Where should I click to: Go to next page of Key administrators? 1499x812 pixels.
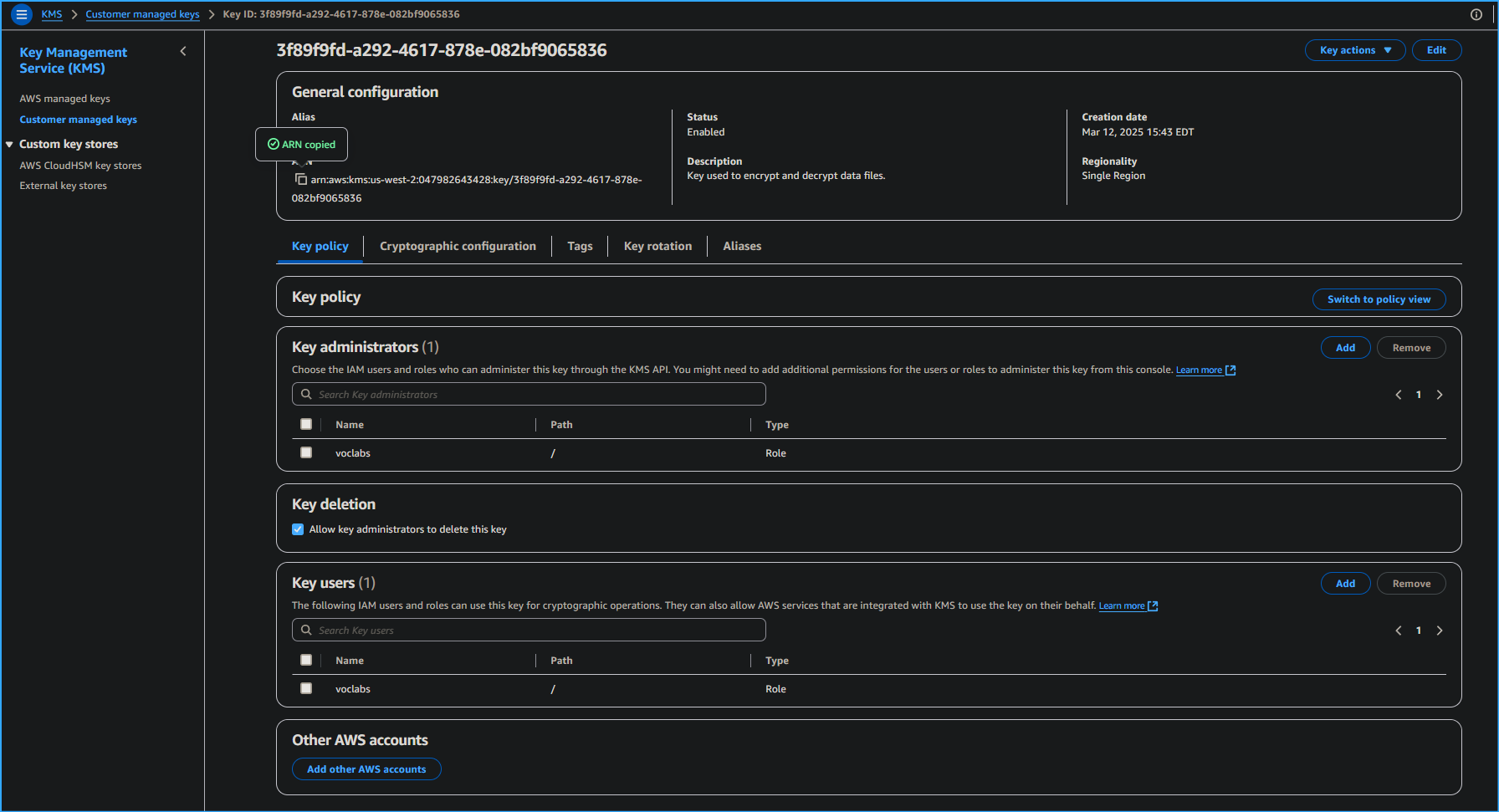1440,395
